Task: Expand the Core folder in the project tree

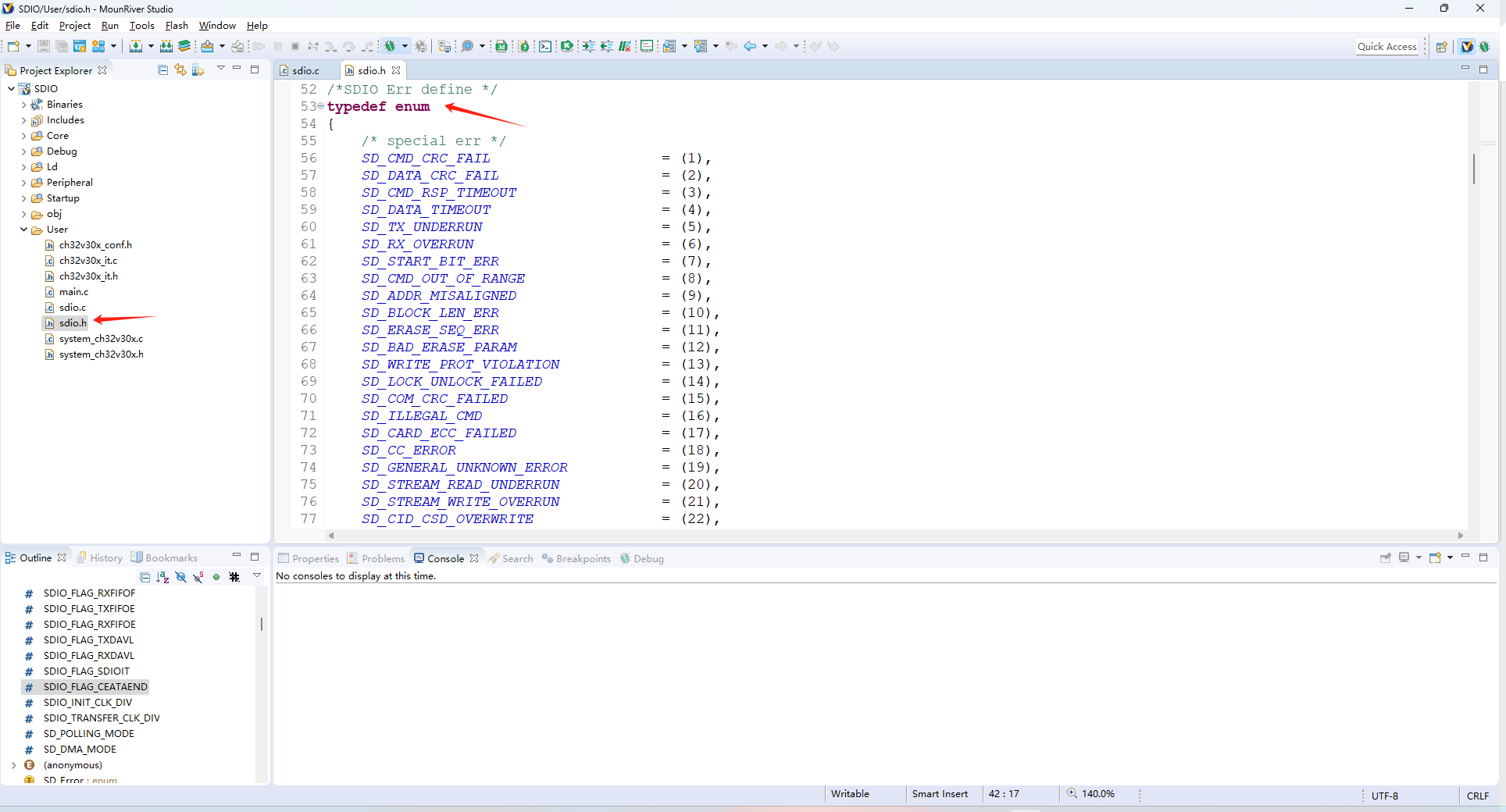Action: point(23,135)
